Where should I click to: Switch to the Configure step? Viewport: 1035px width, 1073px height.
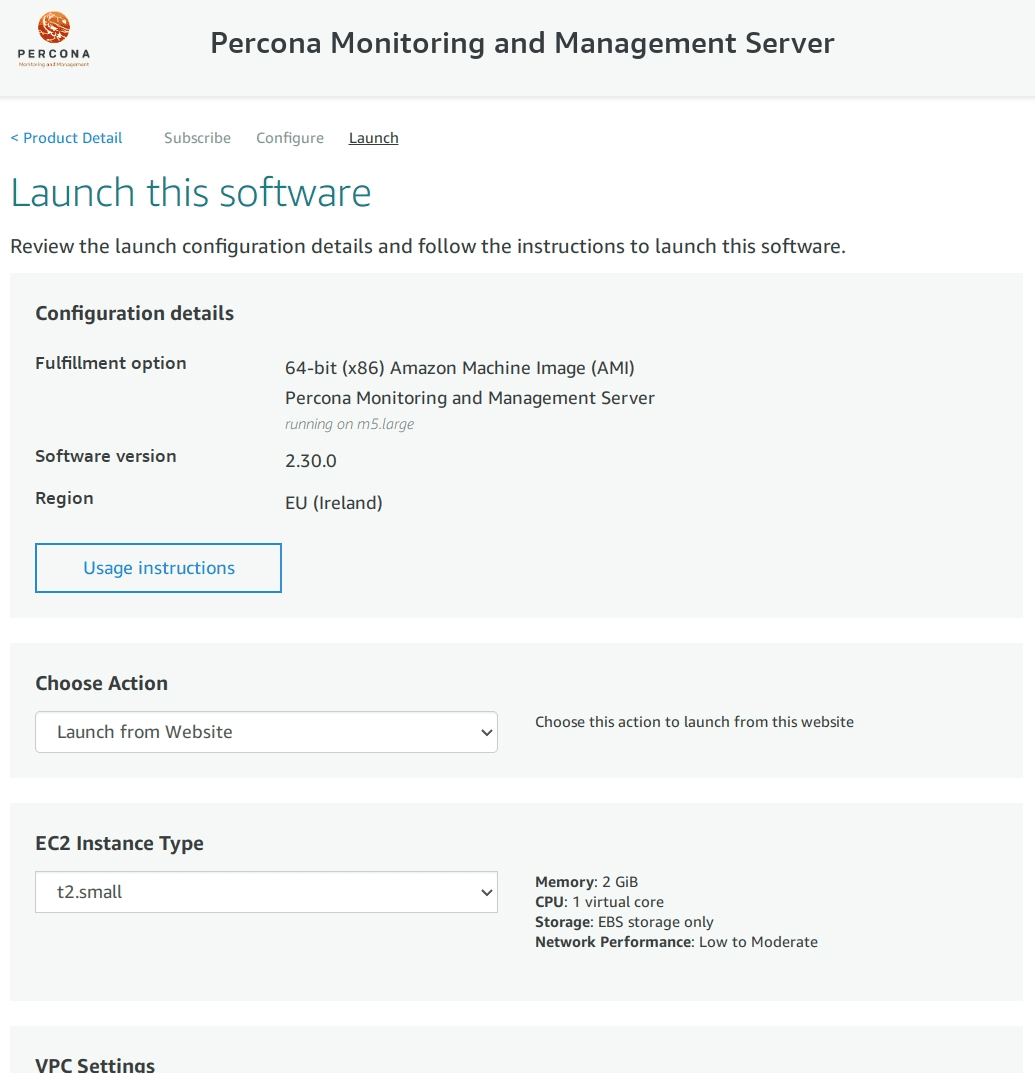pos(289,138)
